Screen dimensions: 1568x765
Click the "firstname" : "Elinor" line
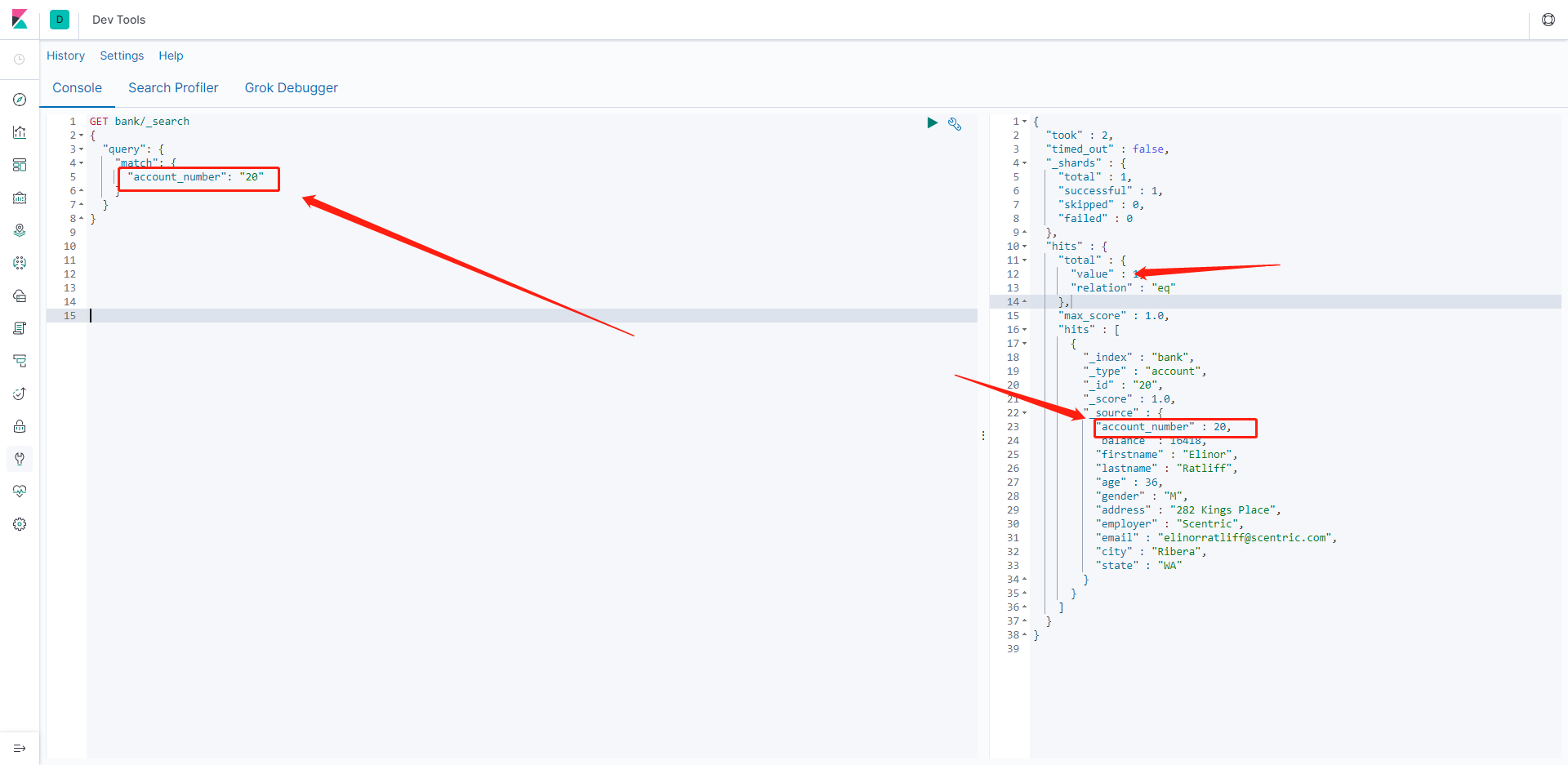point(1167,455)
